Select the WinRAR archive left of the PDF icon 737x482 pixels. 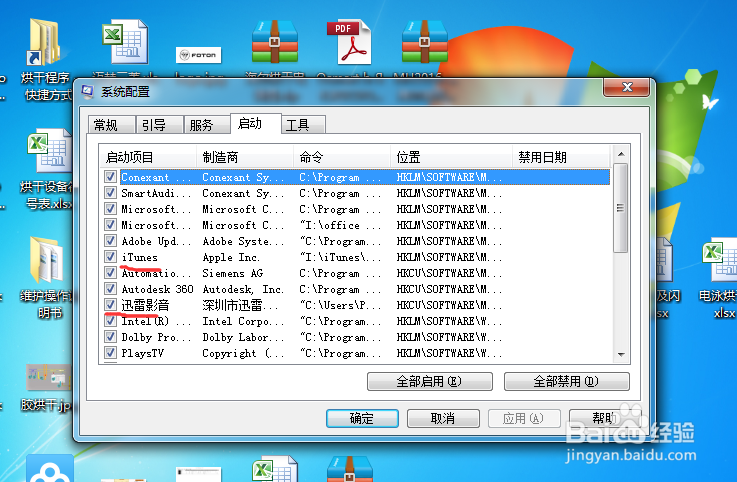point(275,41)
